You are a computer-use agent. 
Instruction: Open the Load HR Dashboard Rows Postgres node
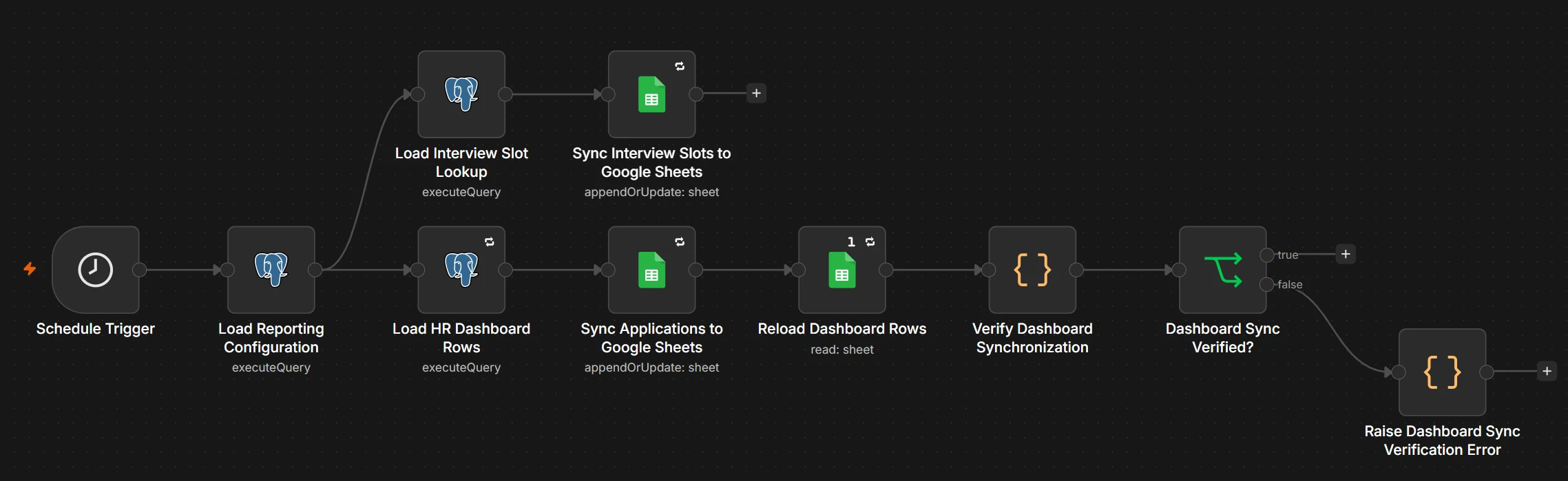point(461,270)
